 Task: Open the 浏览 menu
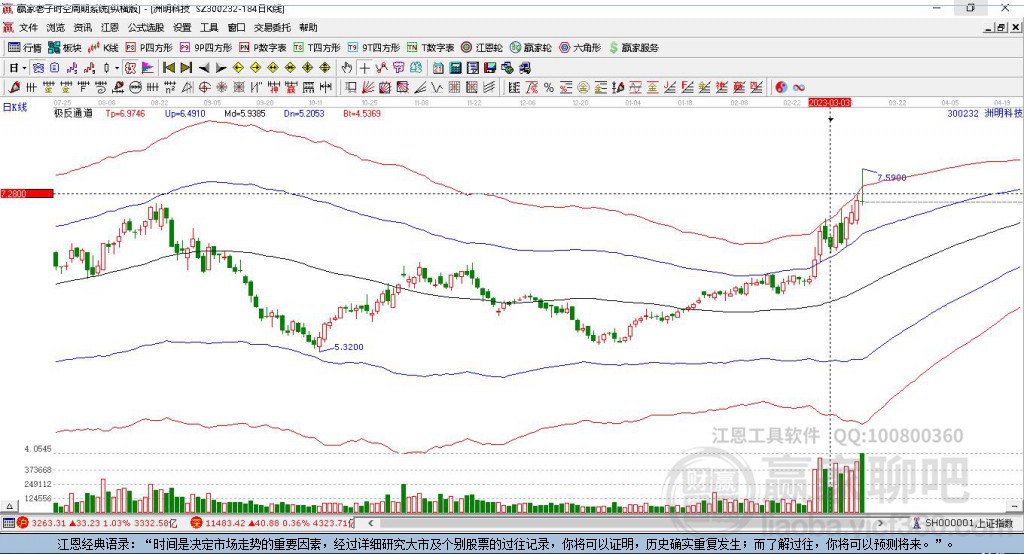[56, 27]
